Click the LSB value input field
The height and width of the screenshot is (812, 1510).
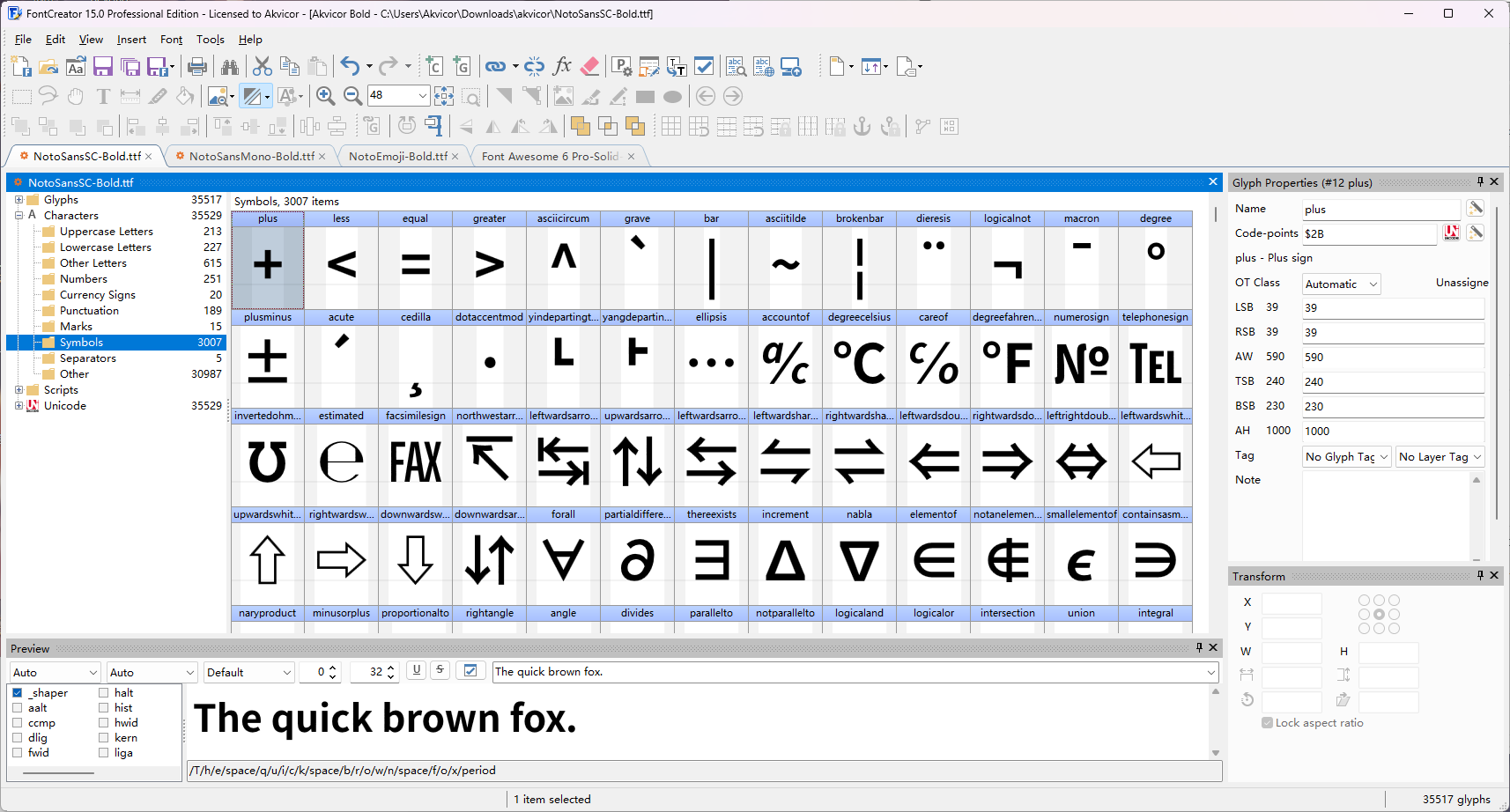(x=1393, y=307)
